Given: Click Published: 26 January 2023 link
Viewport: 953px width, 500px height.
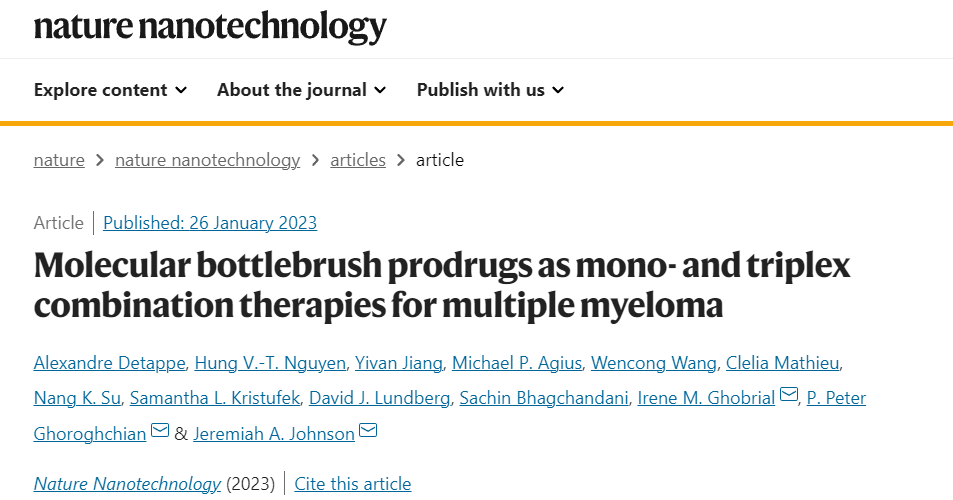Looking at the screenshot, I should tap(210, 223).
